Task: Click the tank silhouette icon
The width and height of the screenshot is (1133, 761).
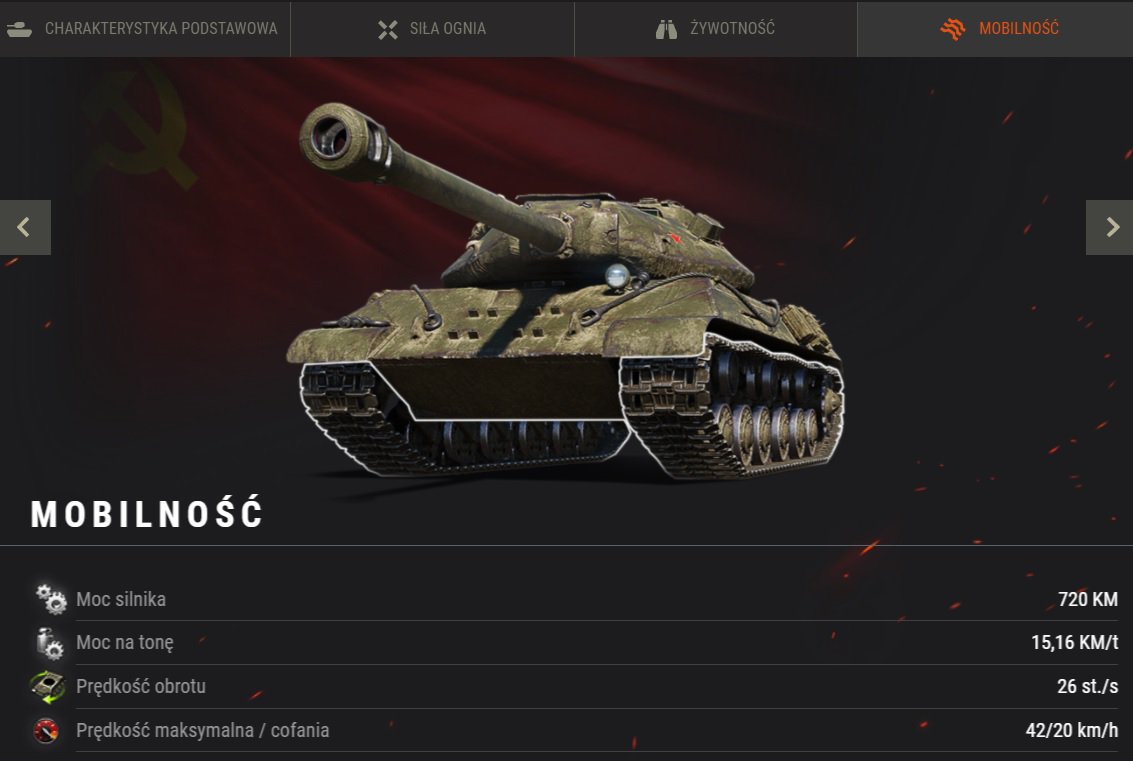Action: coord(19,29)
